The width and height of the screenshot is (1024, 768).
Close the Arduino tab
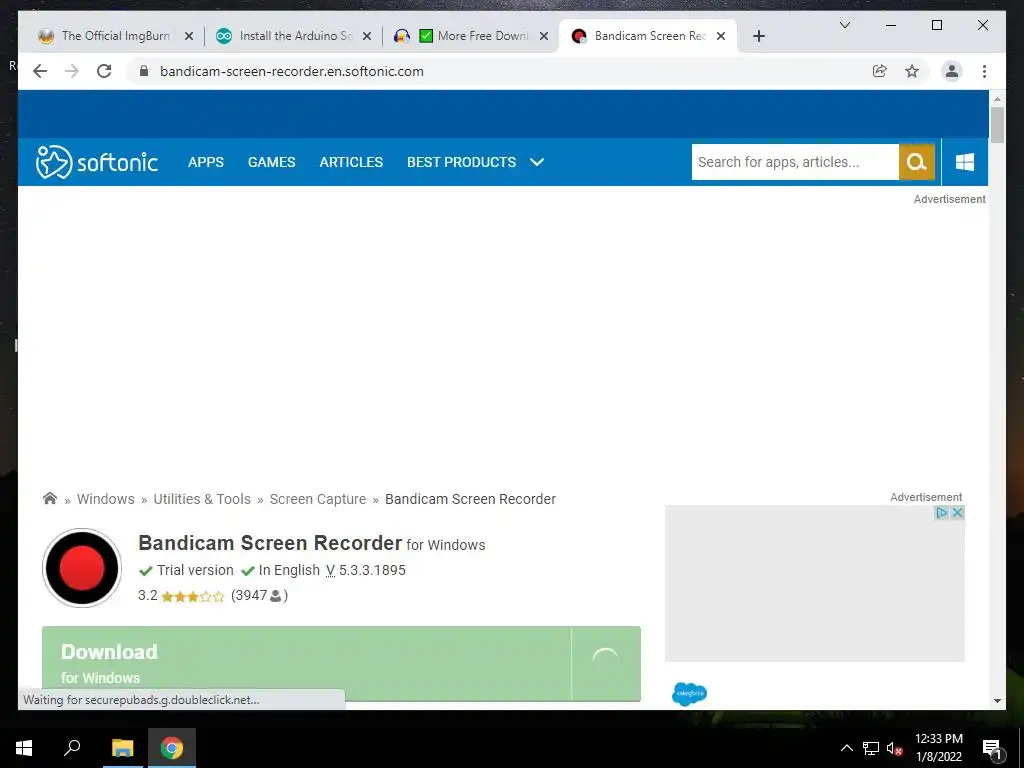(x=367, y=36)
